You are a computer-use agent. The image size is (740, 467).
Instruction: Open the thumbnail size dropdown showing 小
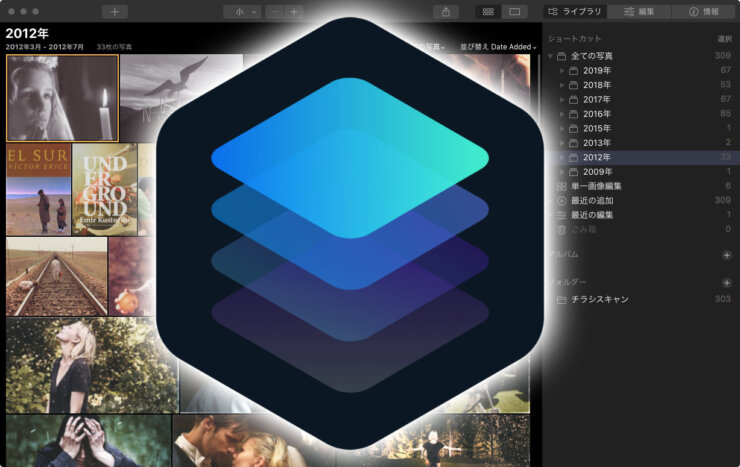click(x=242, y=12)
